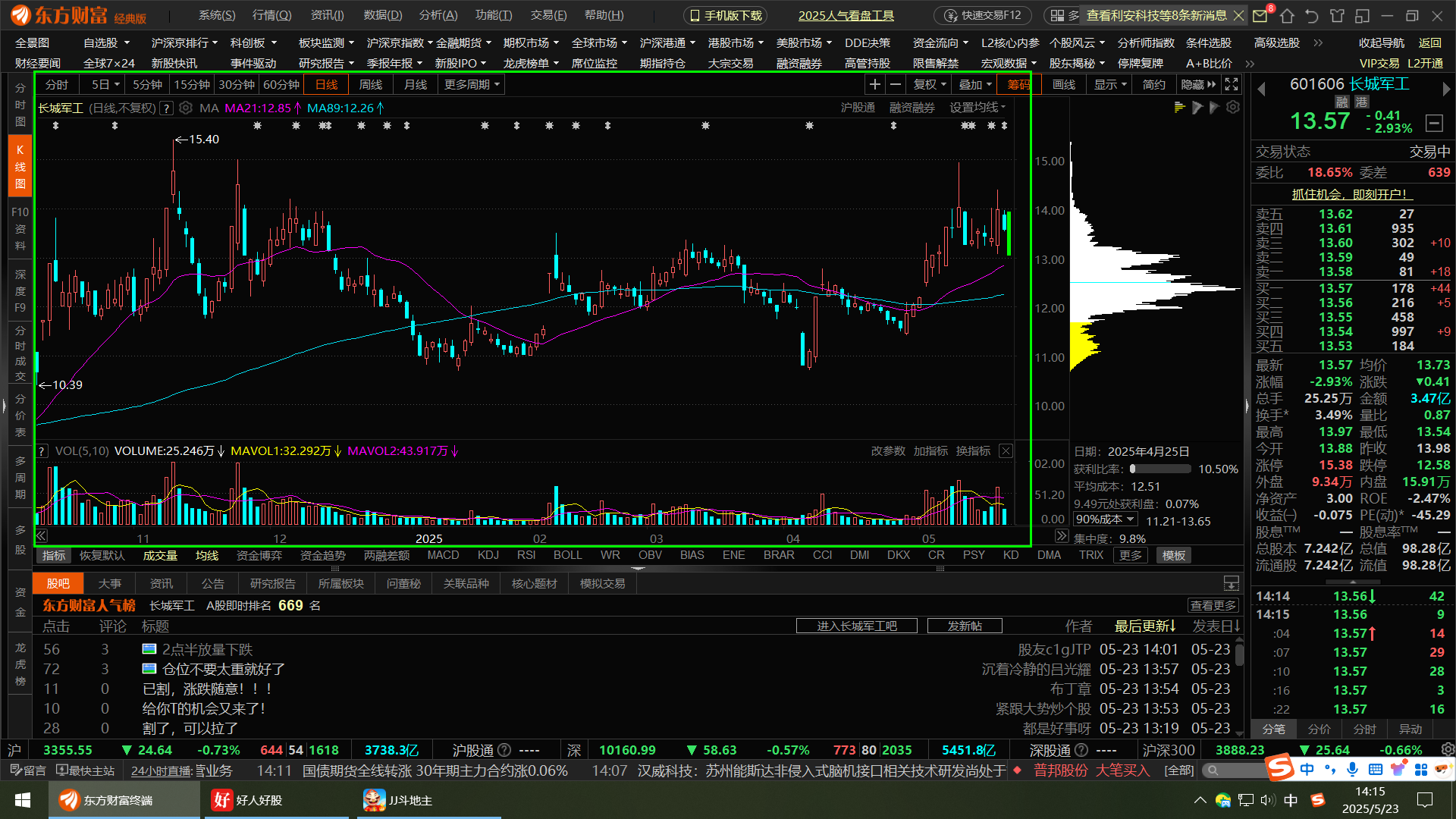Click 快速交易F12 button
The image size is (1456, 819).
(983, 15)
